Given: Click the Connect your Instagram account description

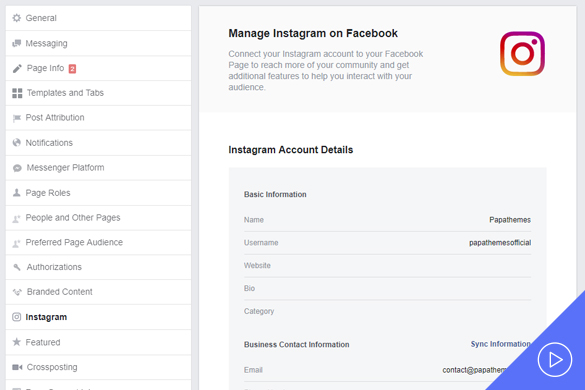Looking at the screenshot, I should pos(326,71).
